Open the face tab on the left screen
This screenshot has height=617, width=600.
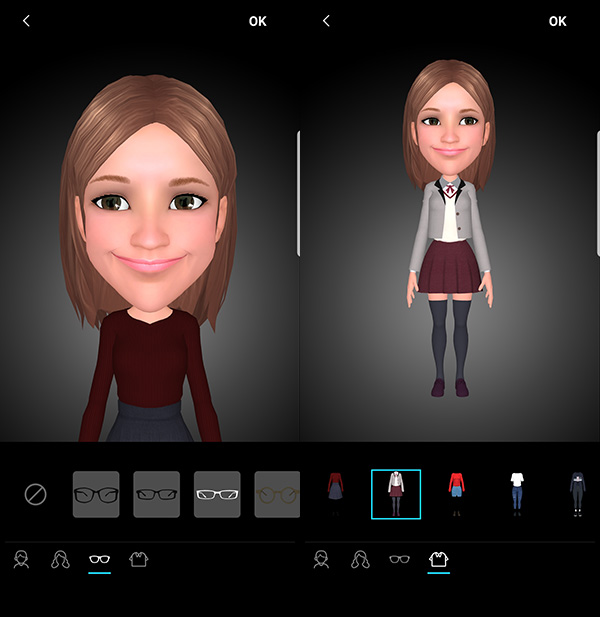[x=21, y=560]
